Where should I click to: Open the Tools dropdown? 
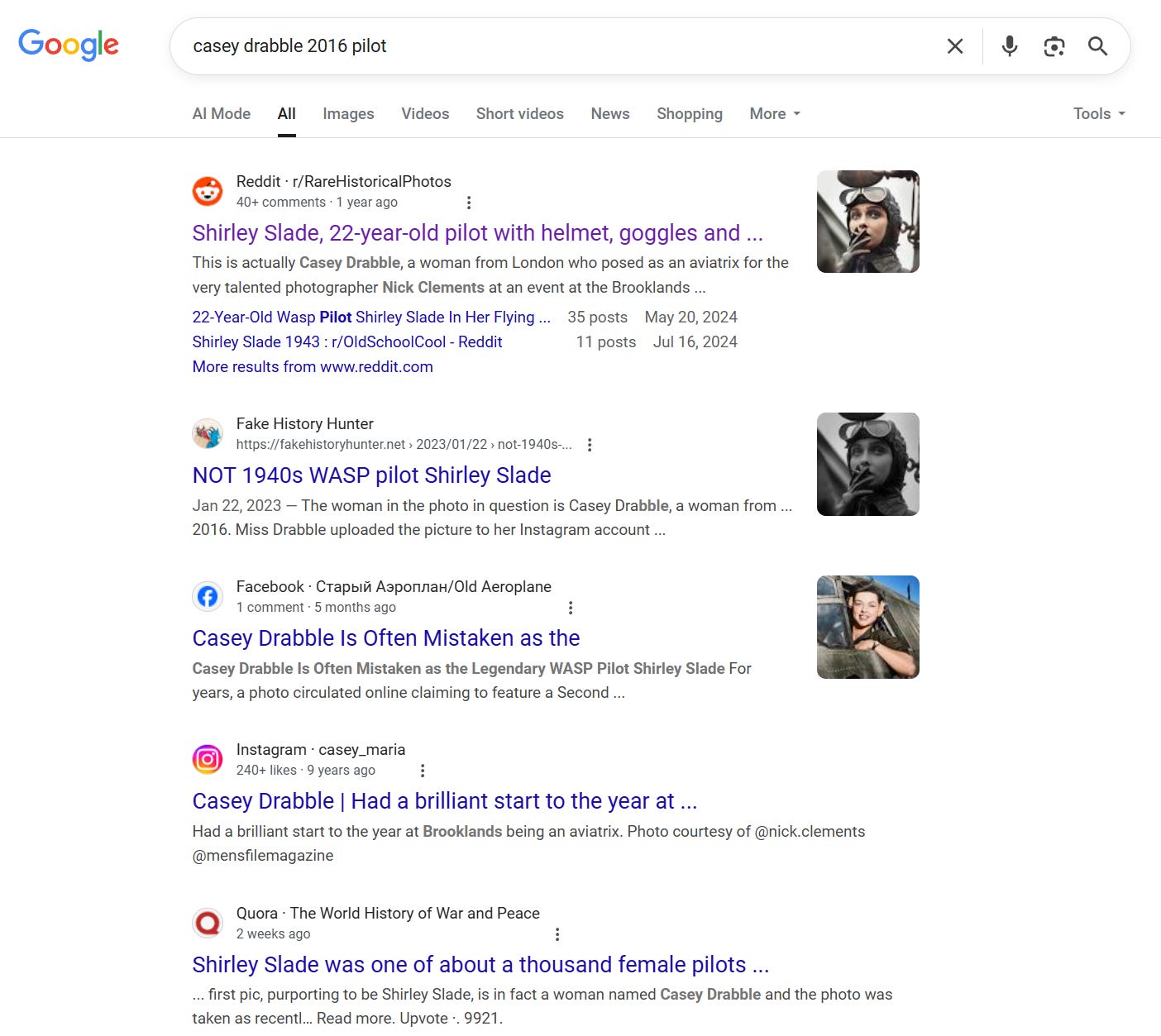[x=1099, y=114]
